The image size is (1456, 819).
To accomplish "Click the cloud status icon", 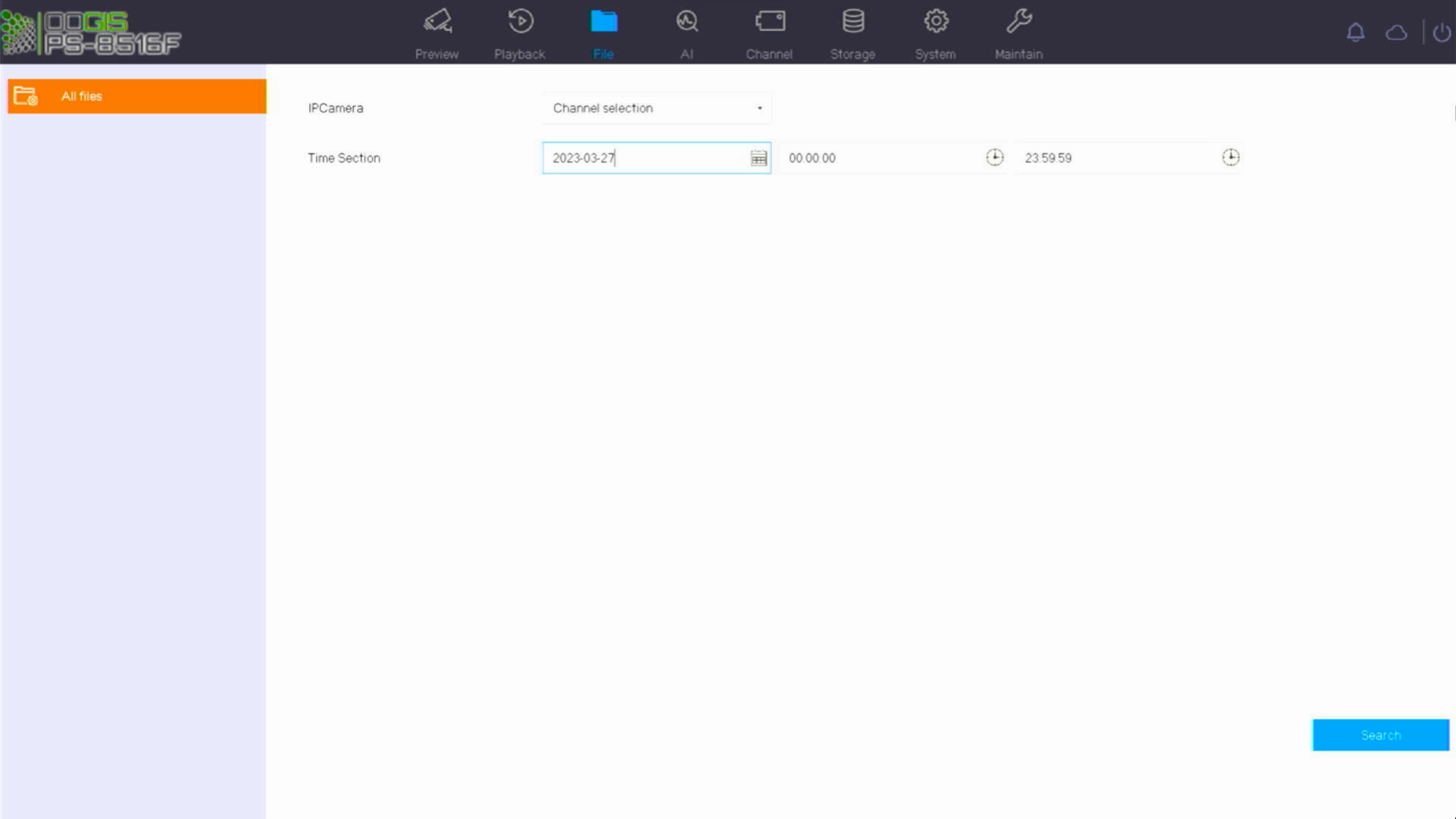I will pos(1396,33).
